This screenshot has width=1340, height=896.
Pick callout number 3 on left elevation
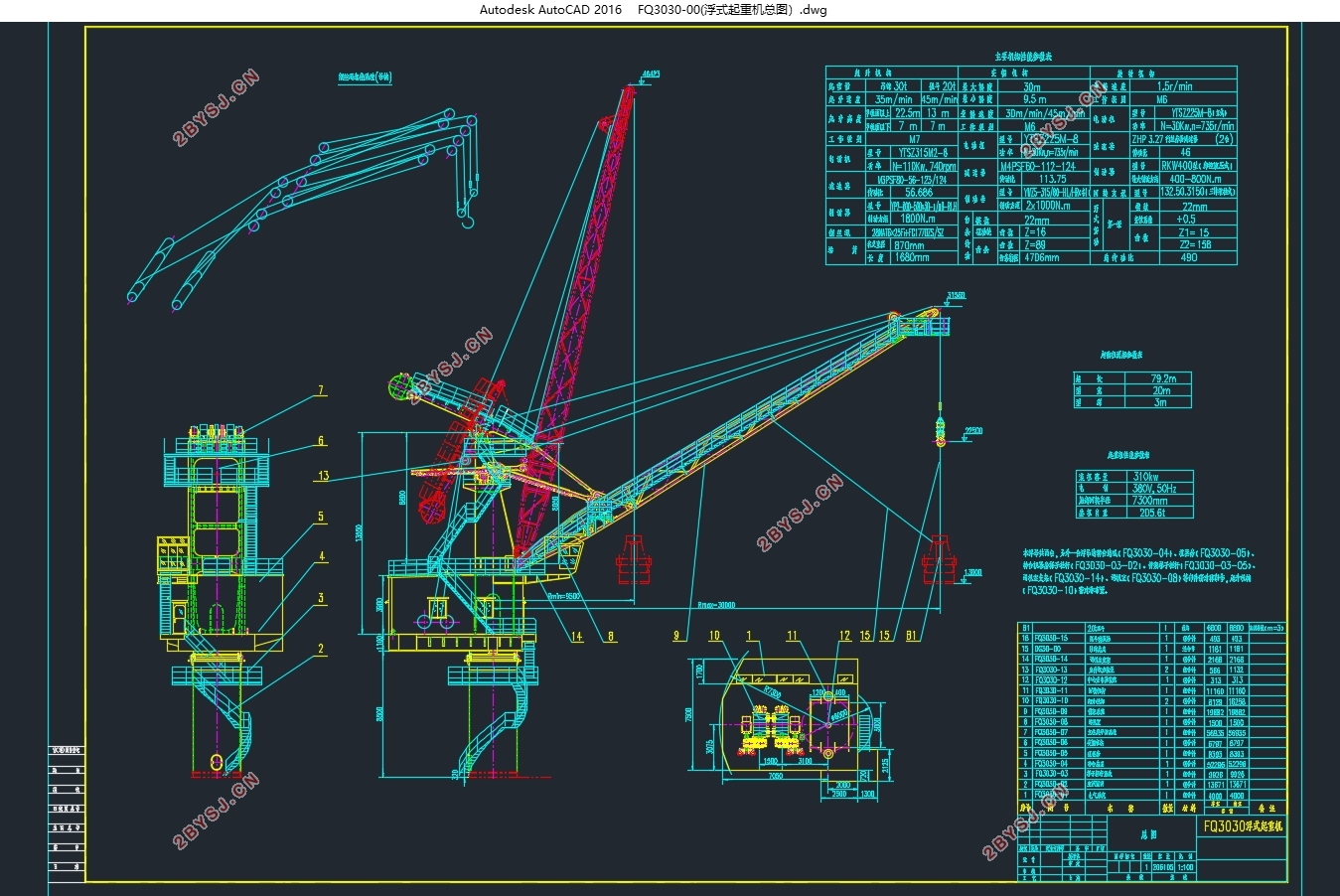(321, 598)
